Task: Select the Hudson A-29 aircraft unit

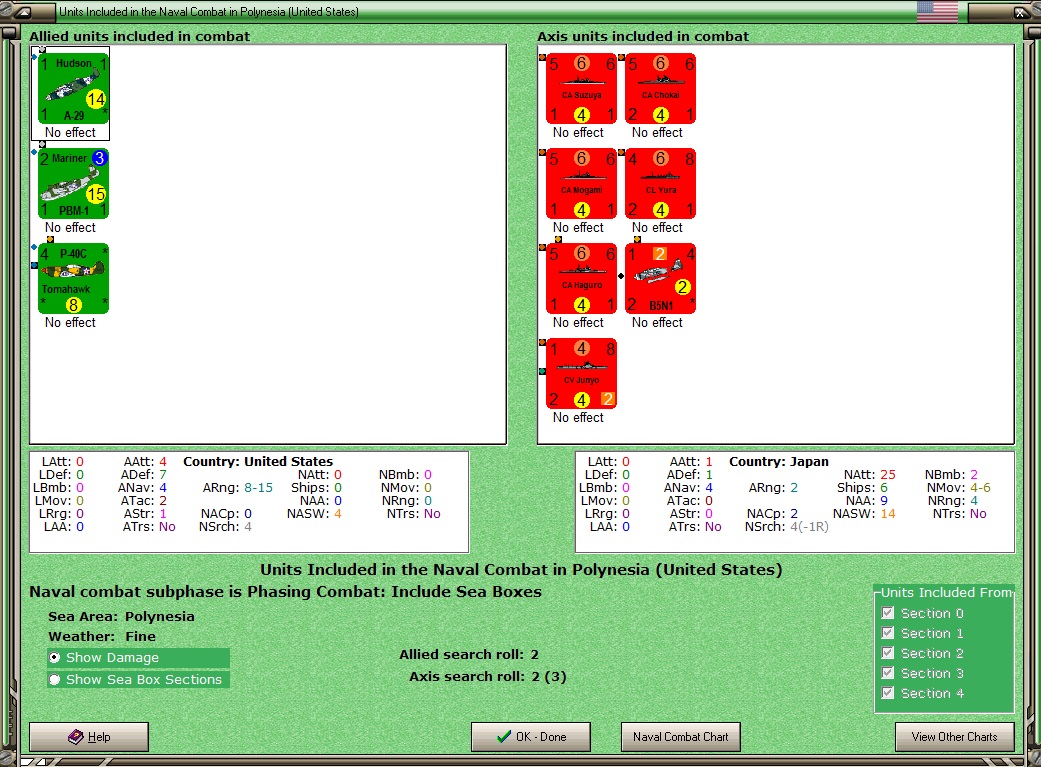Action: [73, 88]
